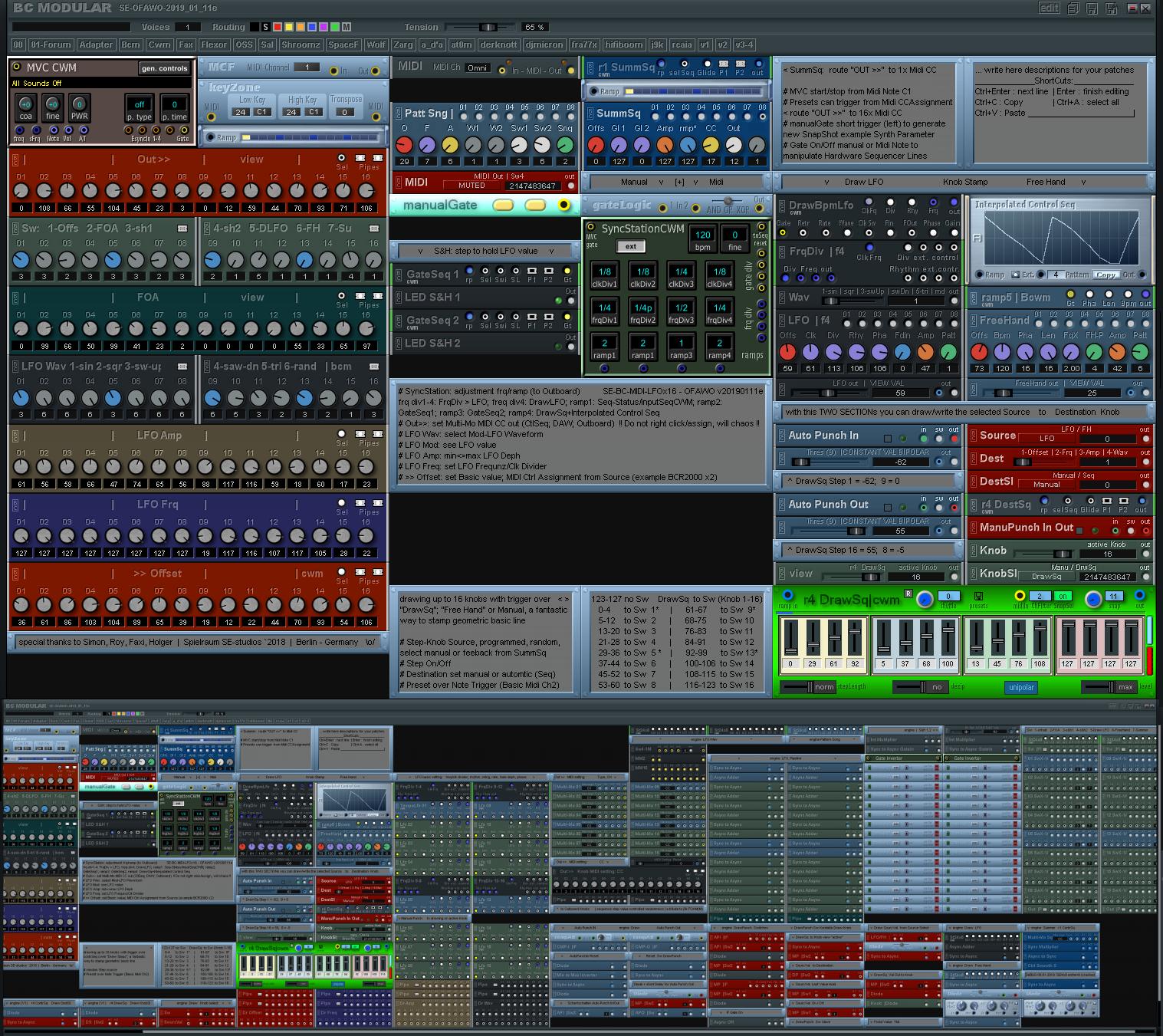Click the yellow midiIn jack in r4 DrawSq
Viewport: 1163px width, 1036px height.
click(x=1020, y=595)
